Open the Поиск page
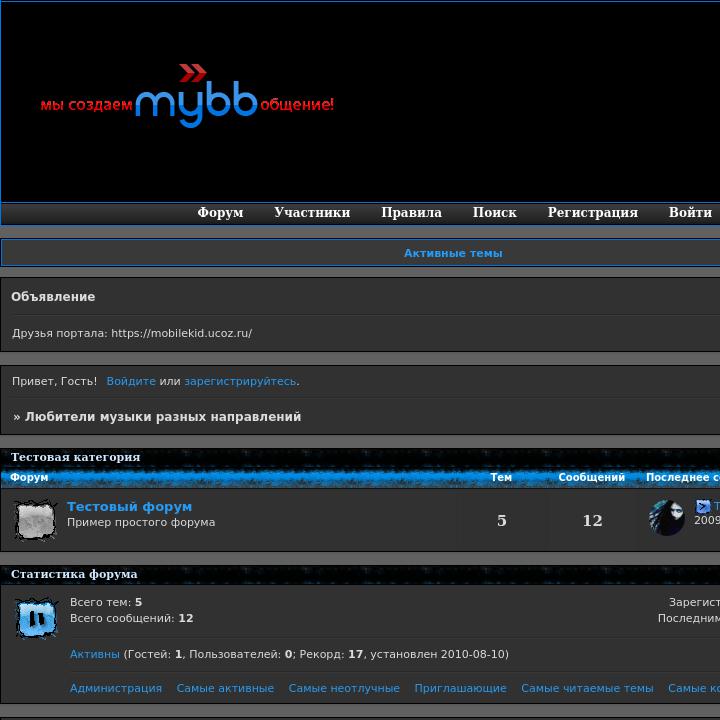 [495, 212]
